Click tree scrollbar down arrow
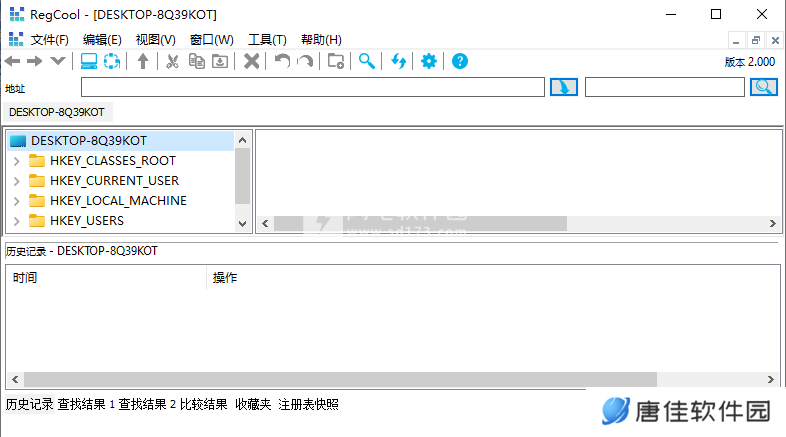This screenshot has height=437, width=786. tap(243, 224)
